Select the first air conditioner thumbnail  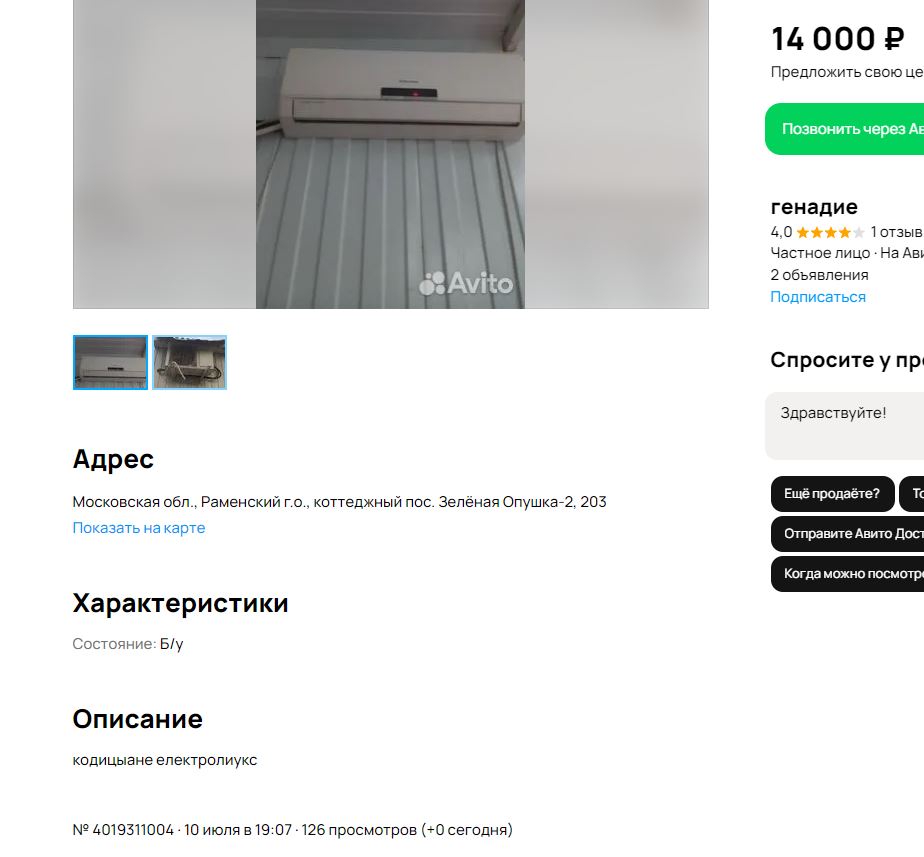pyautogui.click(x=110, y=362)
